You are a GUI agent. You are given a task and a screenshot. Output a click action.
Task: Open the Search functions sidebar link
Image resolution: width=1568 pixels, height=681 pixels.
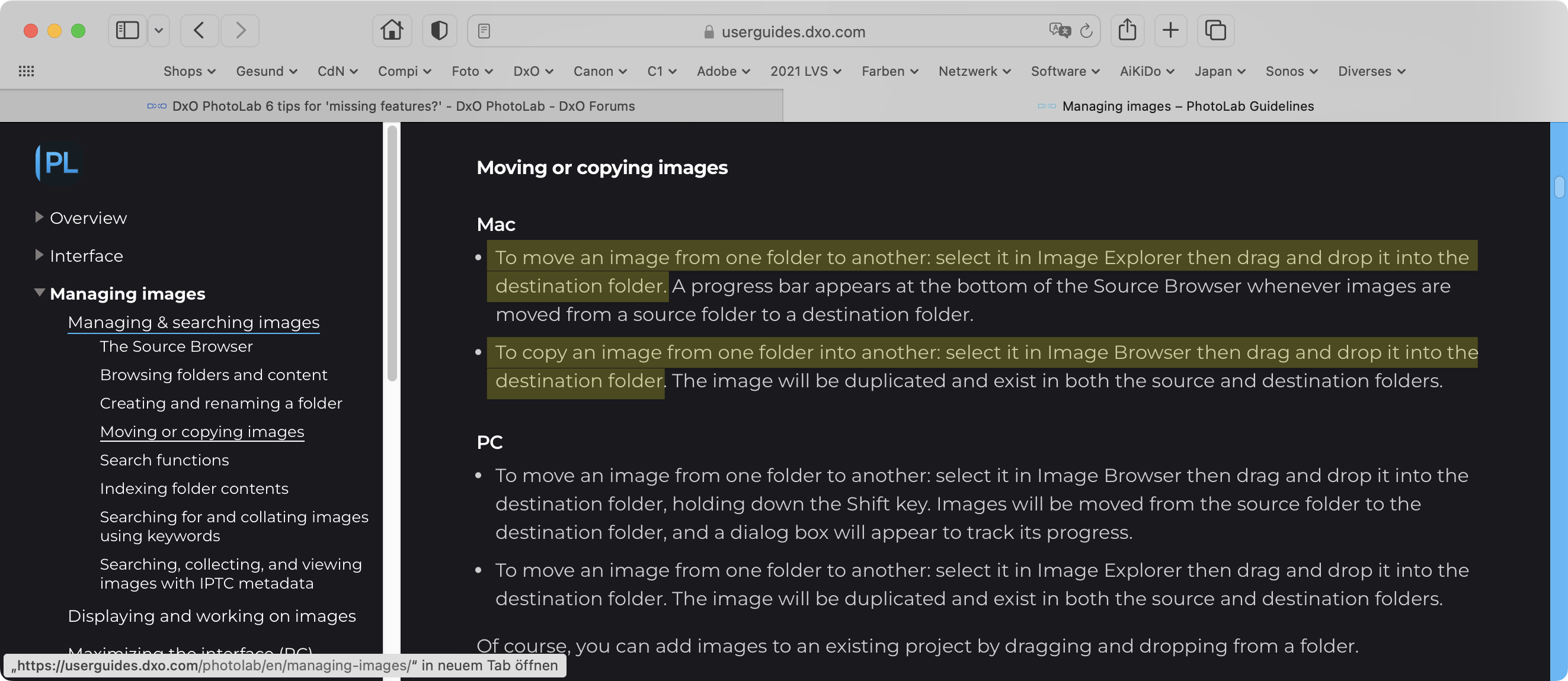click(x=164, y=460)
